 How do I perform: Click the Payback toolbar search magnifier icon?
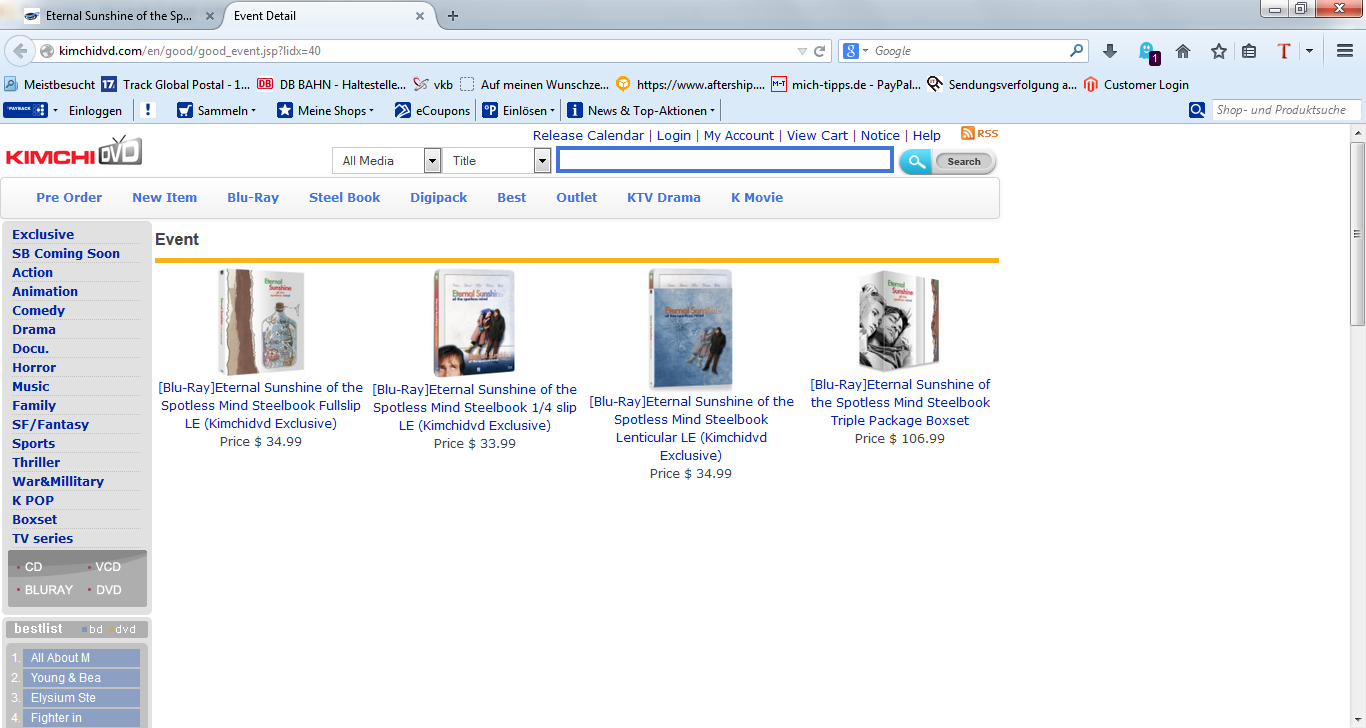click(x=1197, y=110)
